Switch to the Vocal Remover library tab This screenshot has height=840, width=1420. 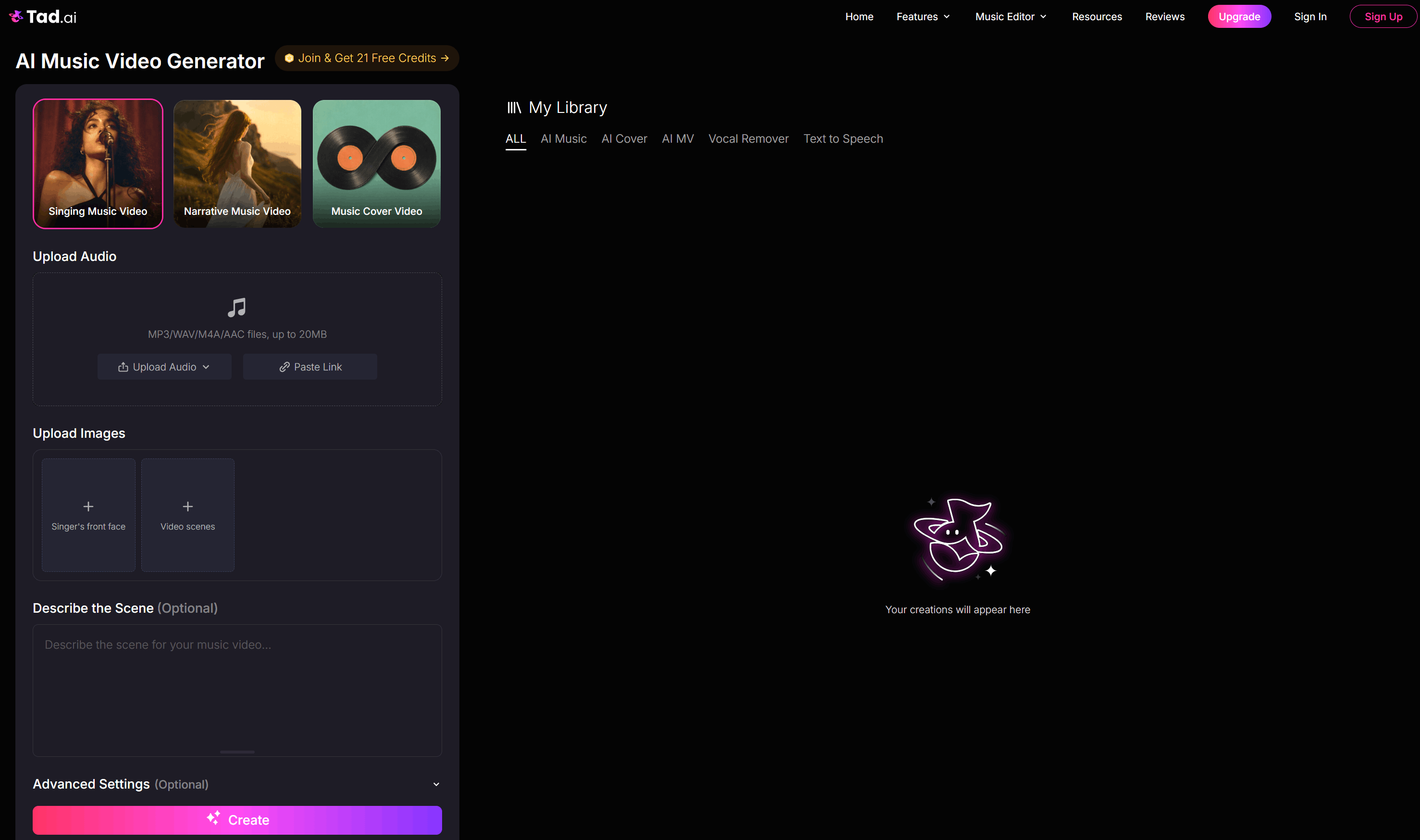click(x=748, y=139)
